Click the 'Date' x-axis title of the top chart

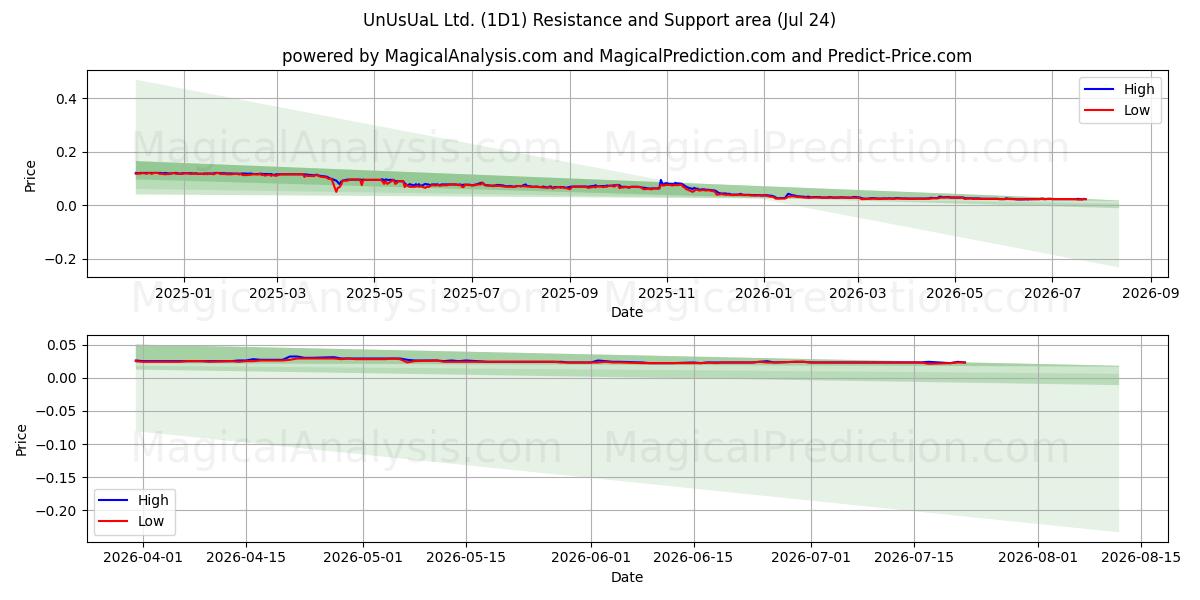point(627,312)
